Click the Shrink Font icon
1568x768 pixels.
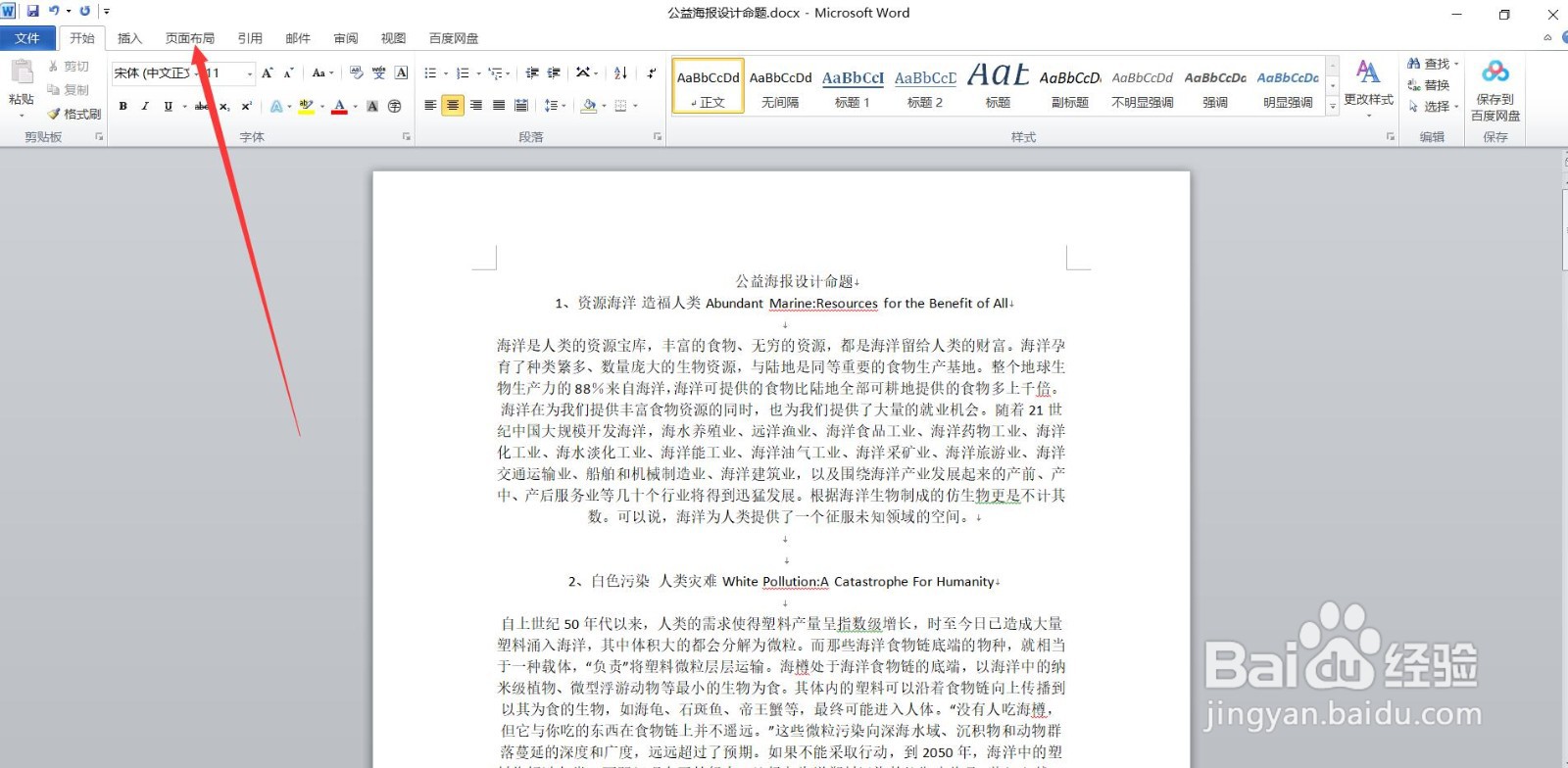coord(288,73)
